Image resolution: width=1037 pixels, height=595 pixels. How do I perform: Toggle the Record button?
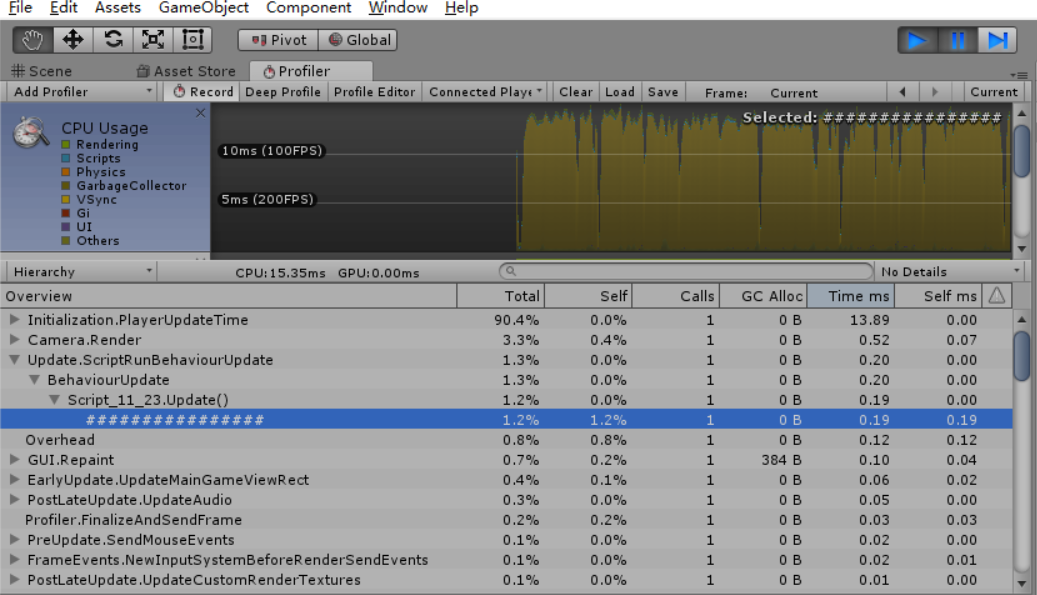(202, 92)
